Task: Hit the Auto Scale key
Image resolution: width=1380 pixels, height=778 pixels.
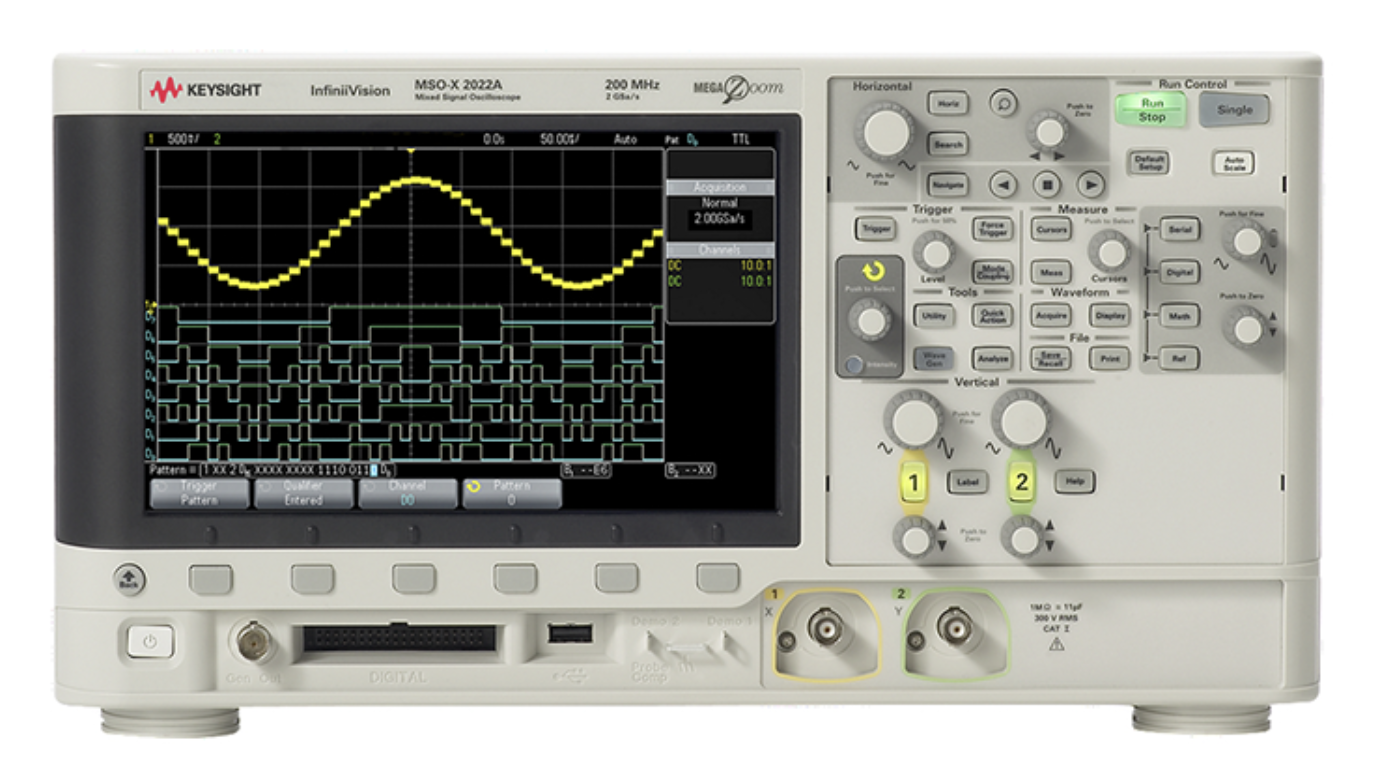Action: tap(1233, 164)
